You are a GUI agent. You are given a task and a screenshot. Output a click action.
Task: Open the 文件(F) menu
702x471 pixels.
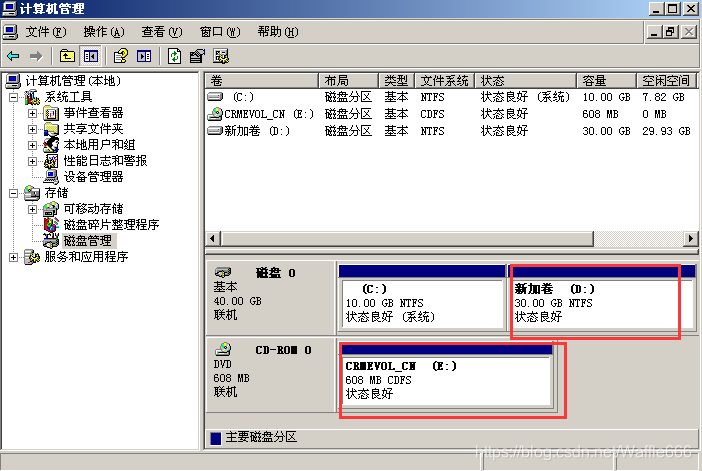pos(46,32)
